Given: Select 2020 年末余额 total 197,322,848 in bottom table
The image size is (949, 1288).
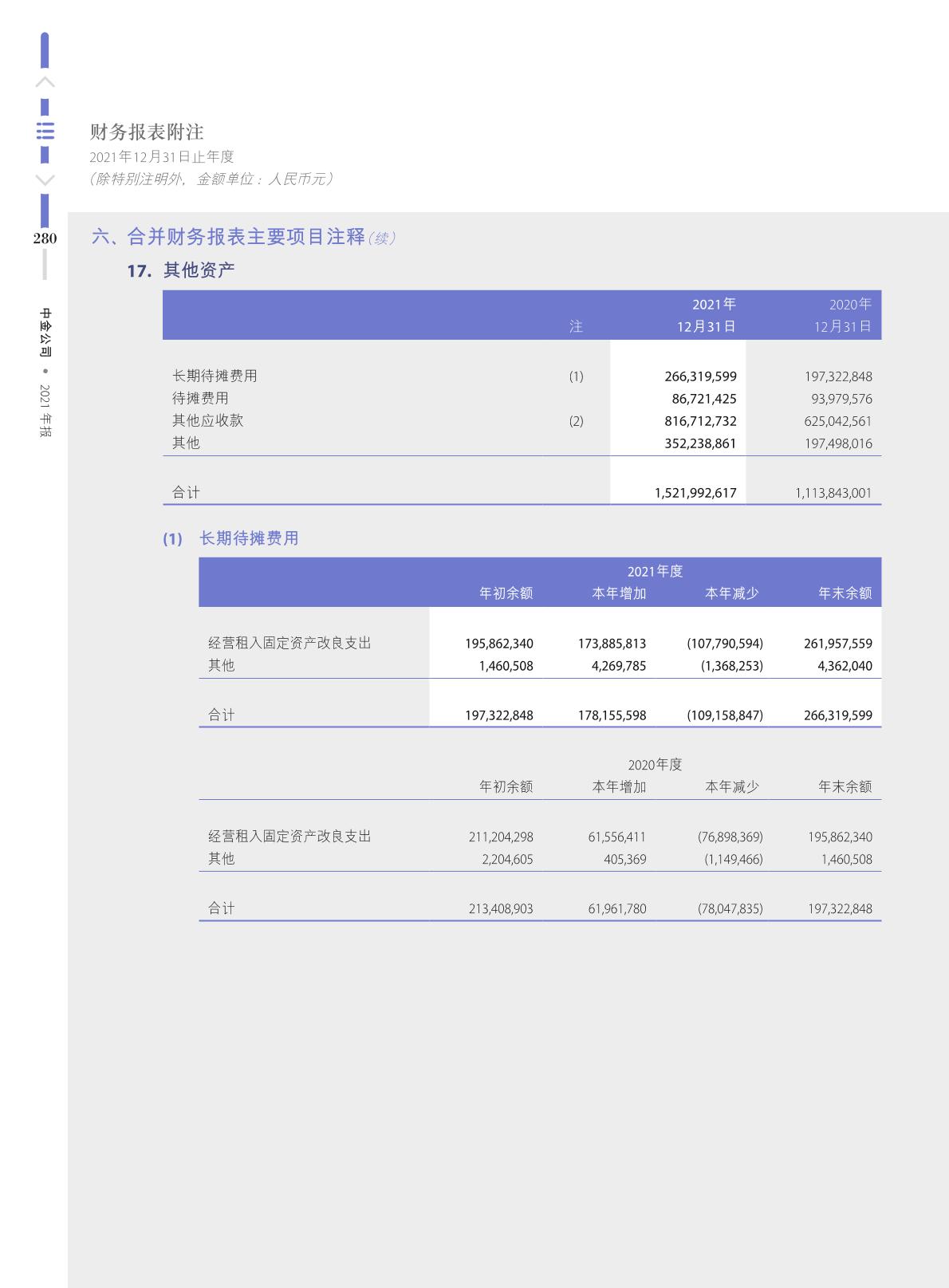Looking at the screenshot, I should tap(839, 908).
